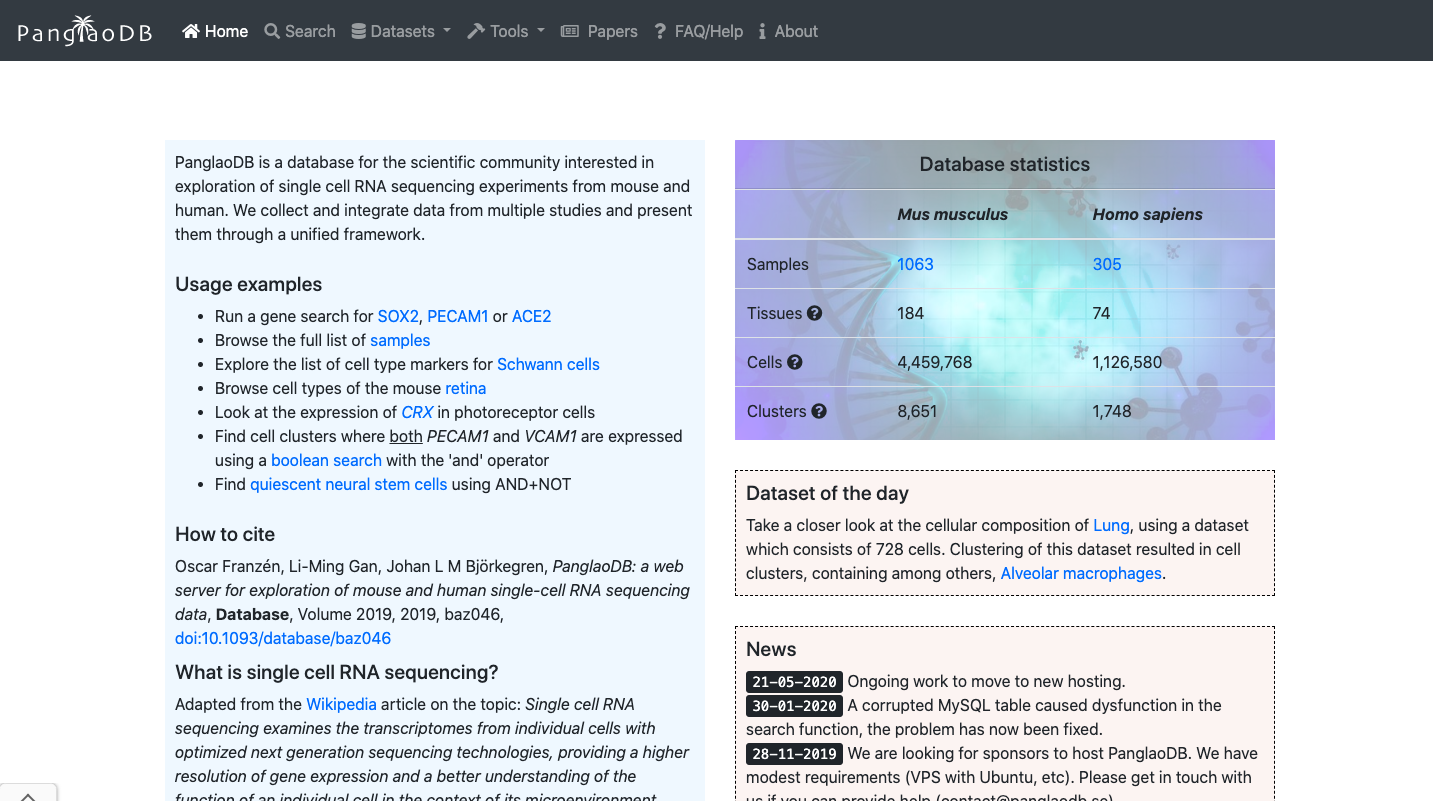
Task: Open the 1063 Mus musculus samples link
Action: click(x=915, y=264)
